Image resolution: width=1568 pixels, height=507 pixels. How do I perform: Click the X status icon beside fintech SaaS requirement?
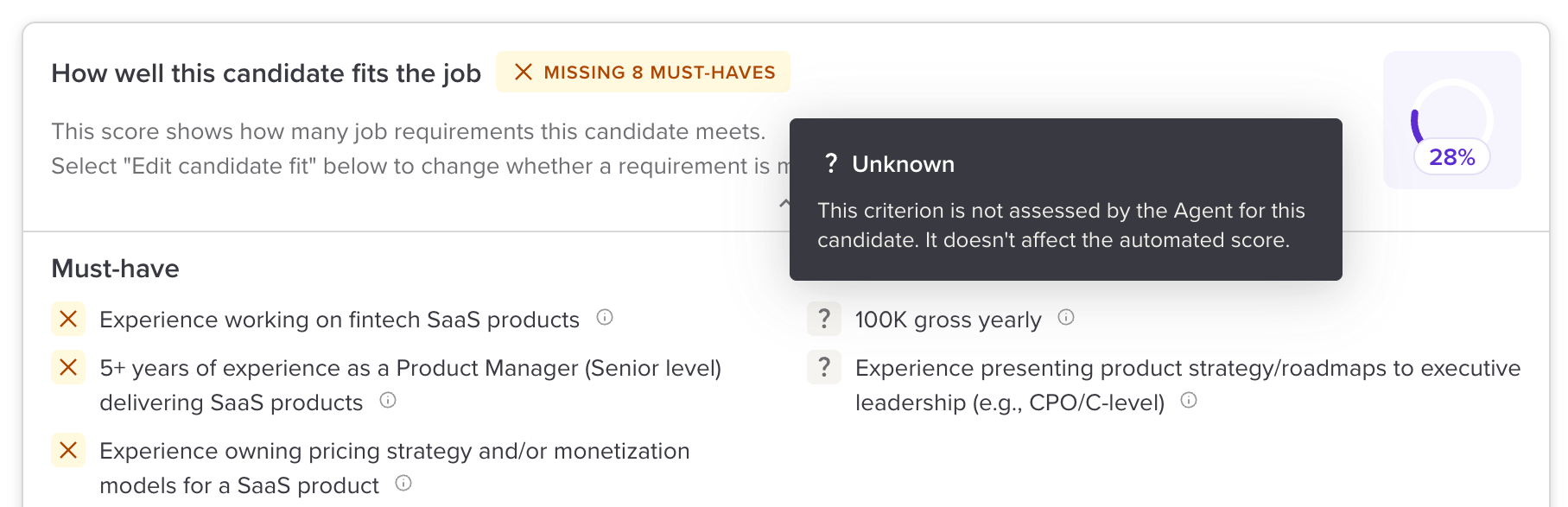click(x=68, y=319)
